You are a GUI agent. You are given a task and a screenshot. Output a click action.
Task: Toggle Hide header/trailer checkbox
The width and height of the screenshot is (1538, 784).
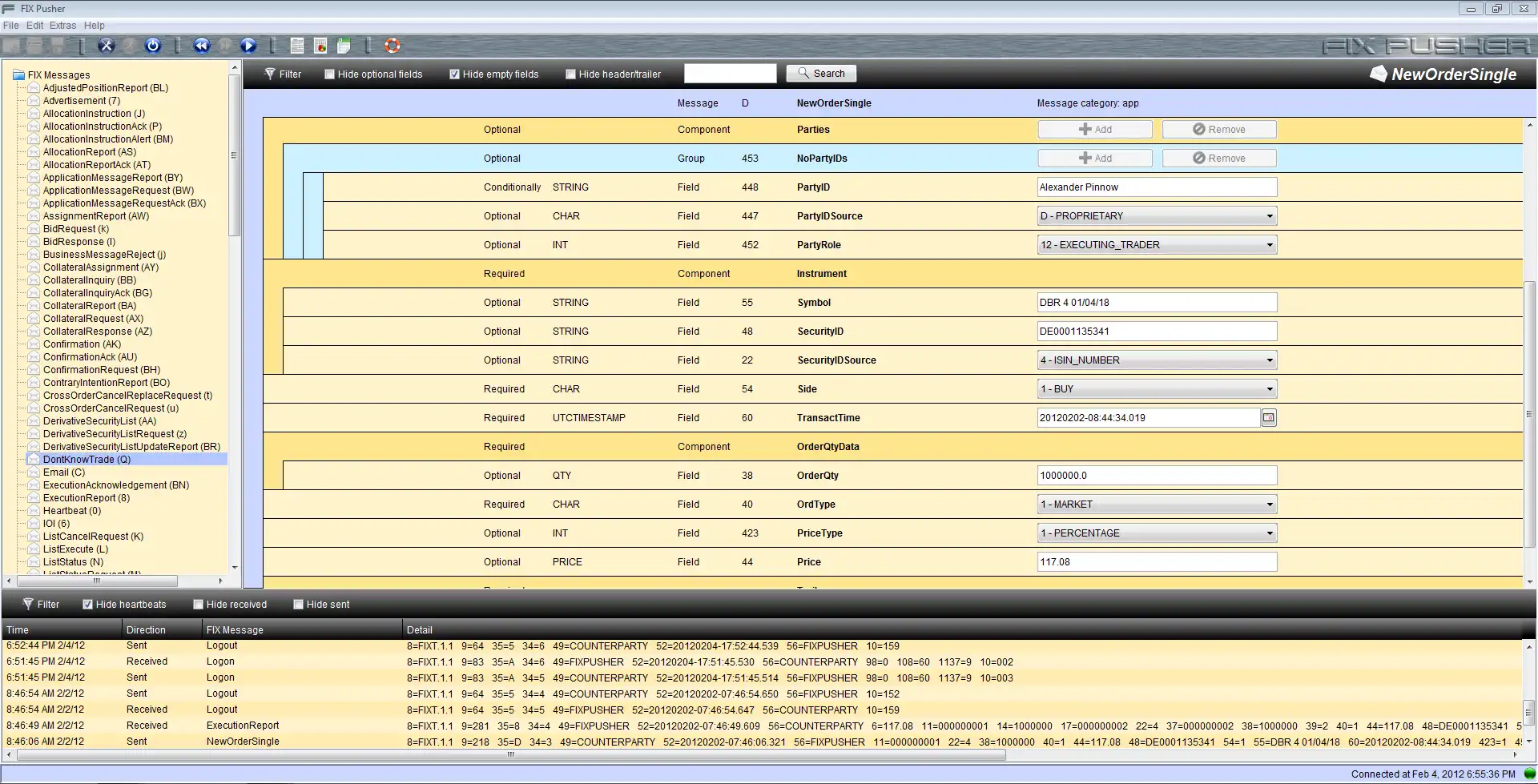(x=570, y=74)
